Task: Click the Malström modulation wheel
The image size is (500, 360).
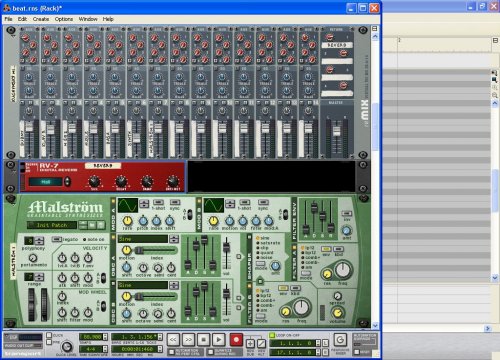Action: coord(44,305)
